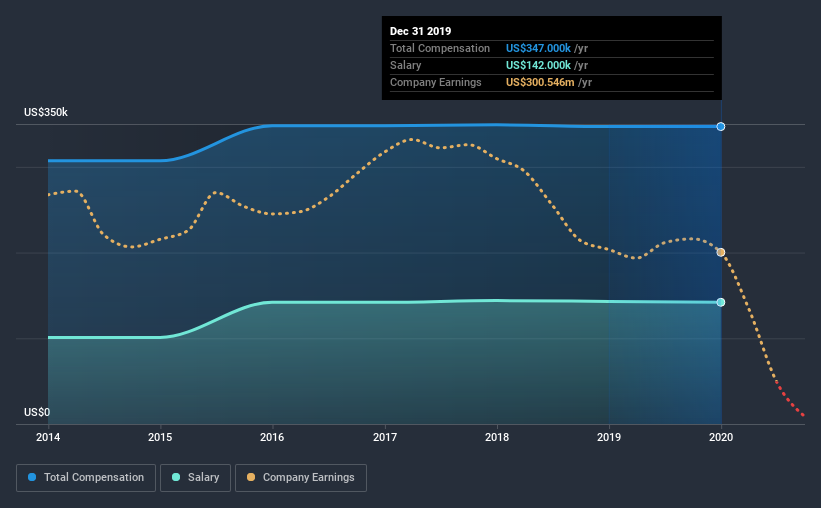Click the teal Salary marker at 2020
Screen dimensions: 821x508
coord(721,302)
